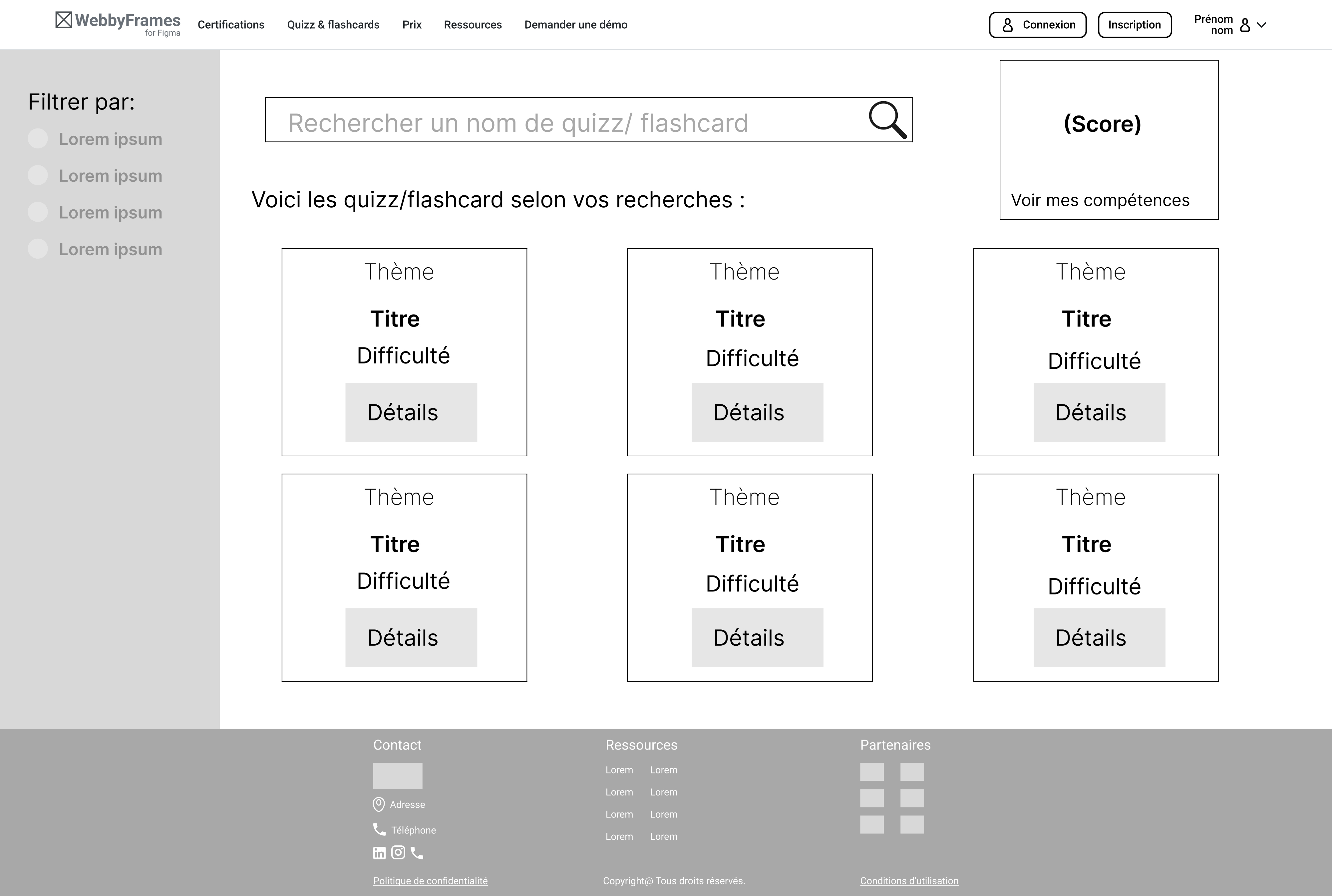The width and height of the screenshot is (1332, 896).
Task: Open the Instagram icon in footer
Action: click(399, 853)
